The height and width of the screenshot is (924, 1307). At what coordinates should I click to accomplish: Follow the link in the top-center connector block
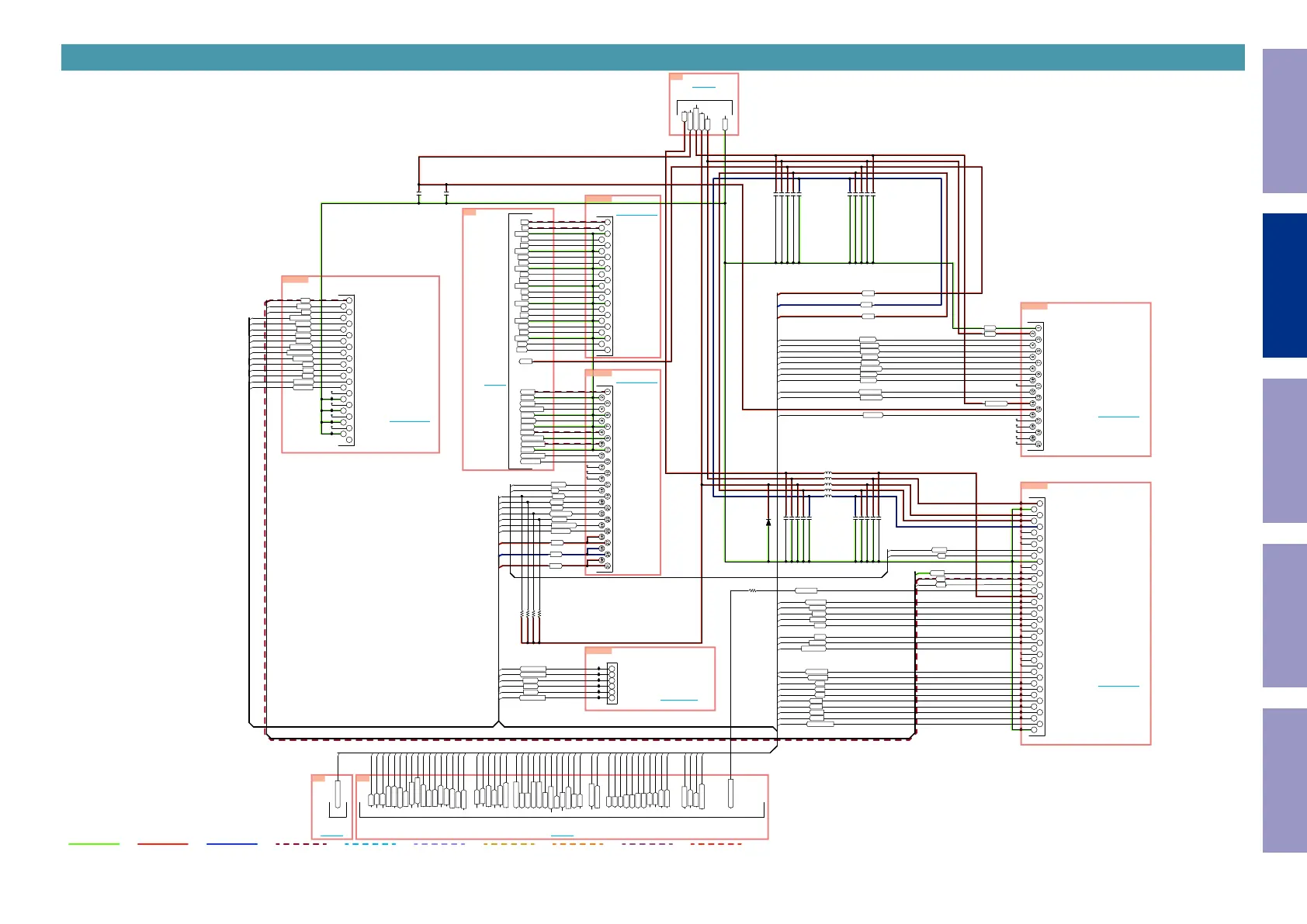[704, 87]
